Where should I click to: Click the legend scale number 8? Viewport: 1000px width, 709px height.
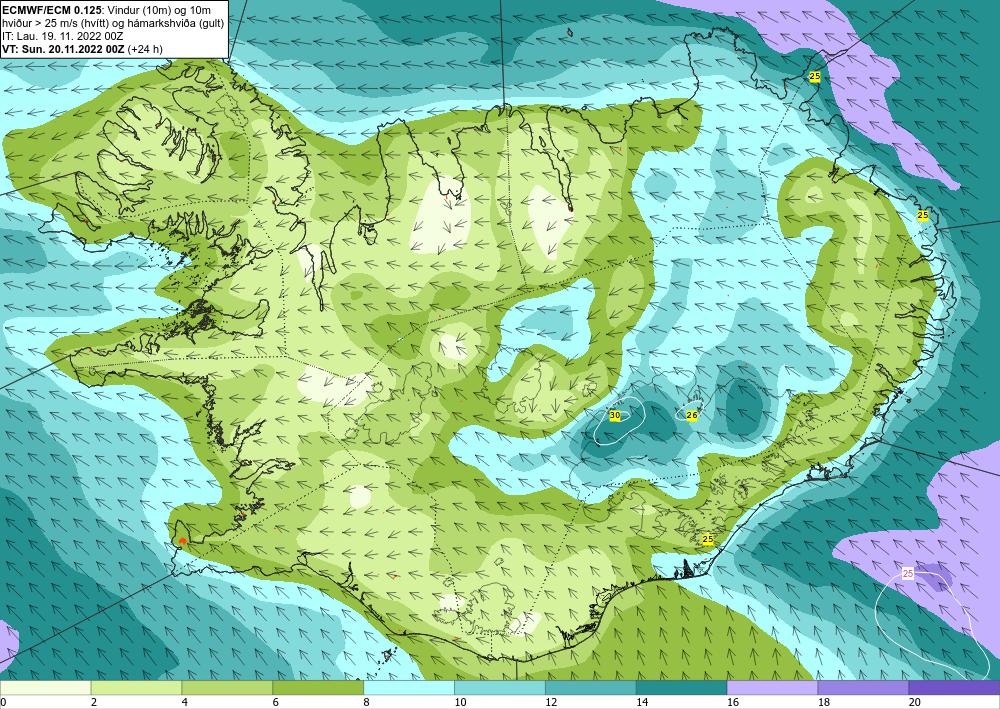(366, 703)
